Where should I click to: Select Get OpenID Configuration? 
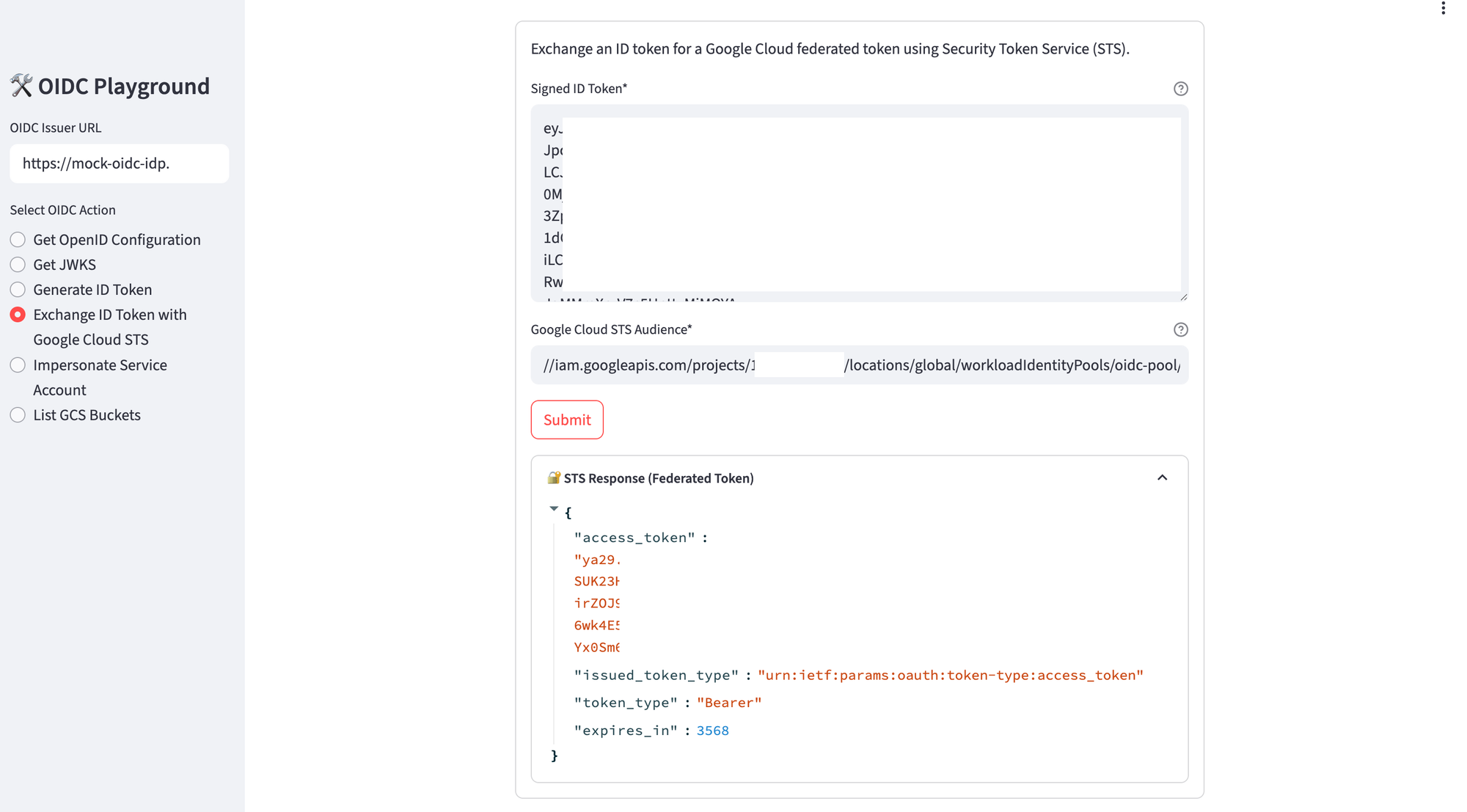tap(18, 239)
